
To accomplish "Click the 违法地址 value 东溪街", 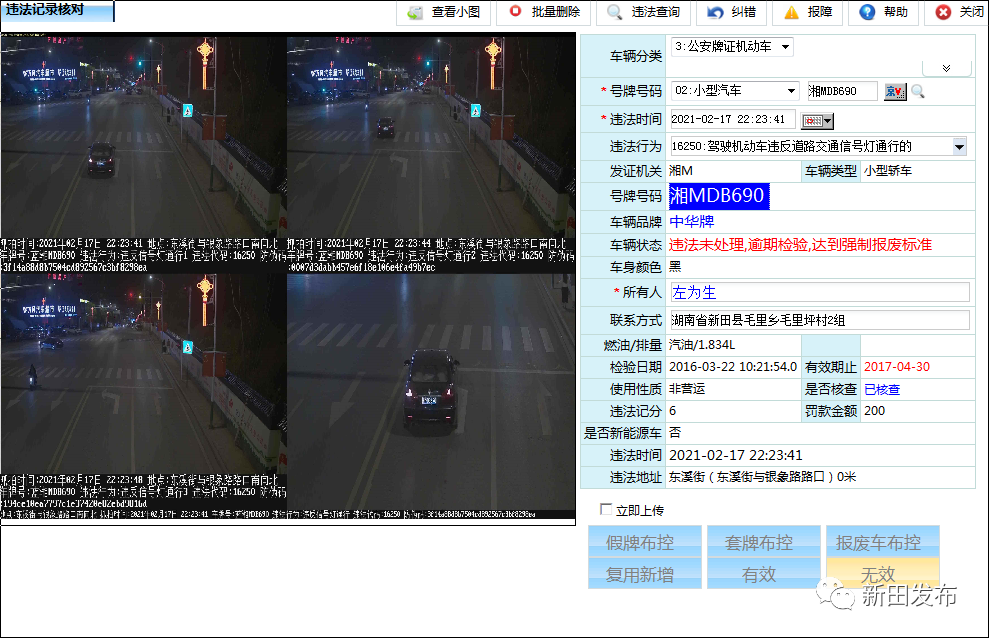I will pos(762,477).
